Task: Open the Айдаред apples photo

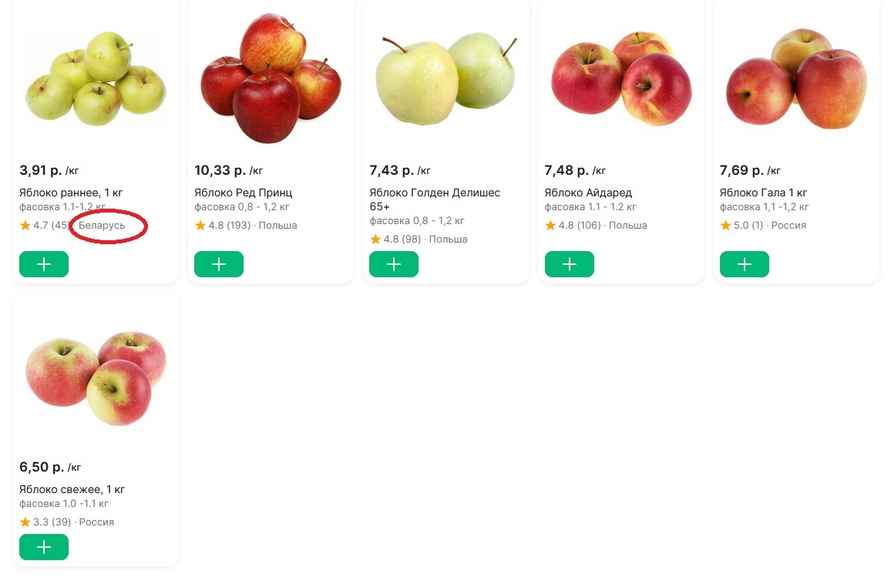Action: coord(621,78)
